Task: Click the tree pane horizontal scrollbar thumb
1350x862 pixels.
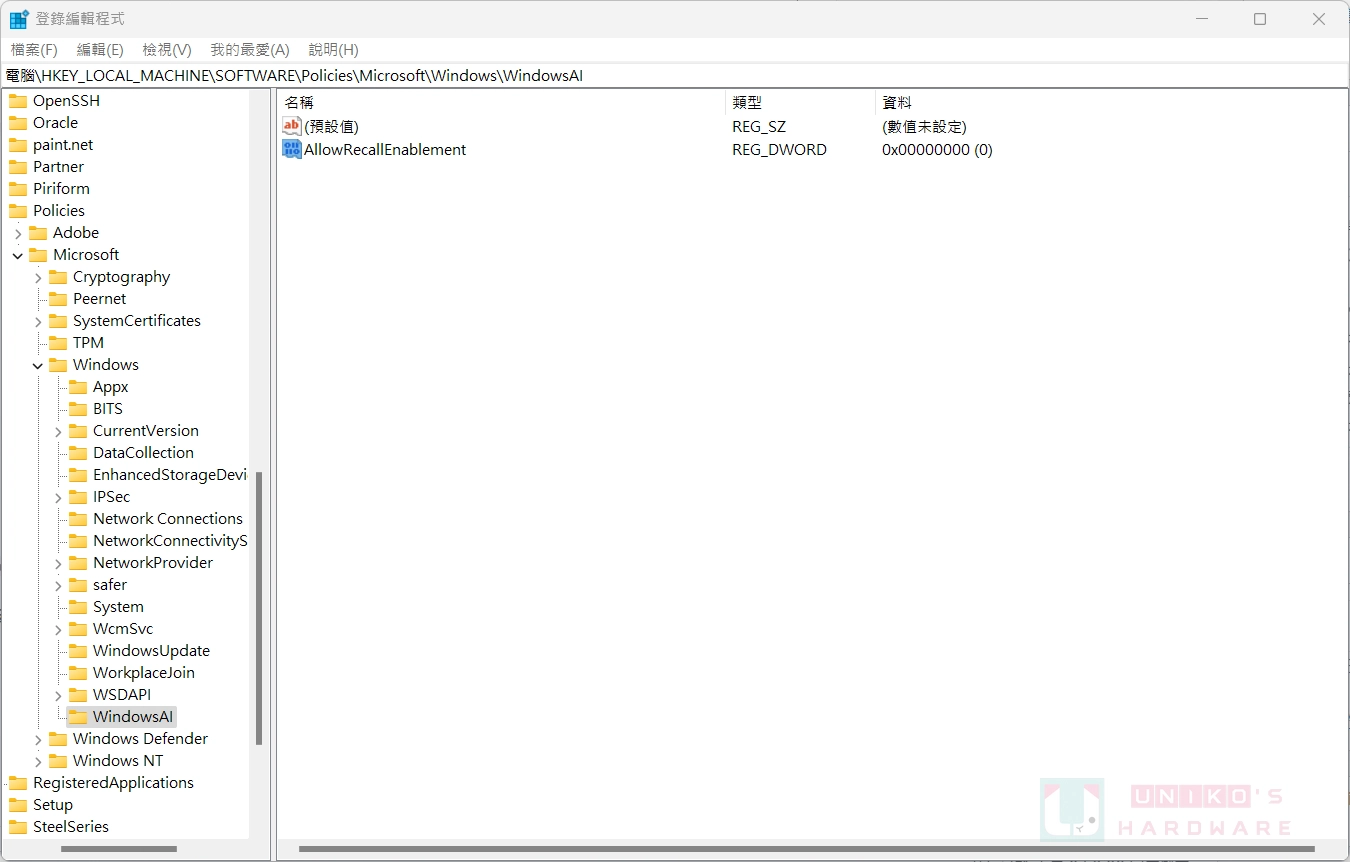Action: (119, 850)
